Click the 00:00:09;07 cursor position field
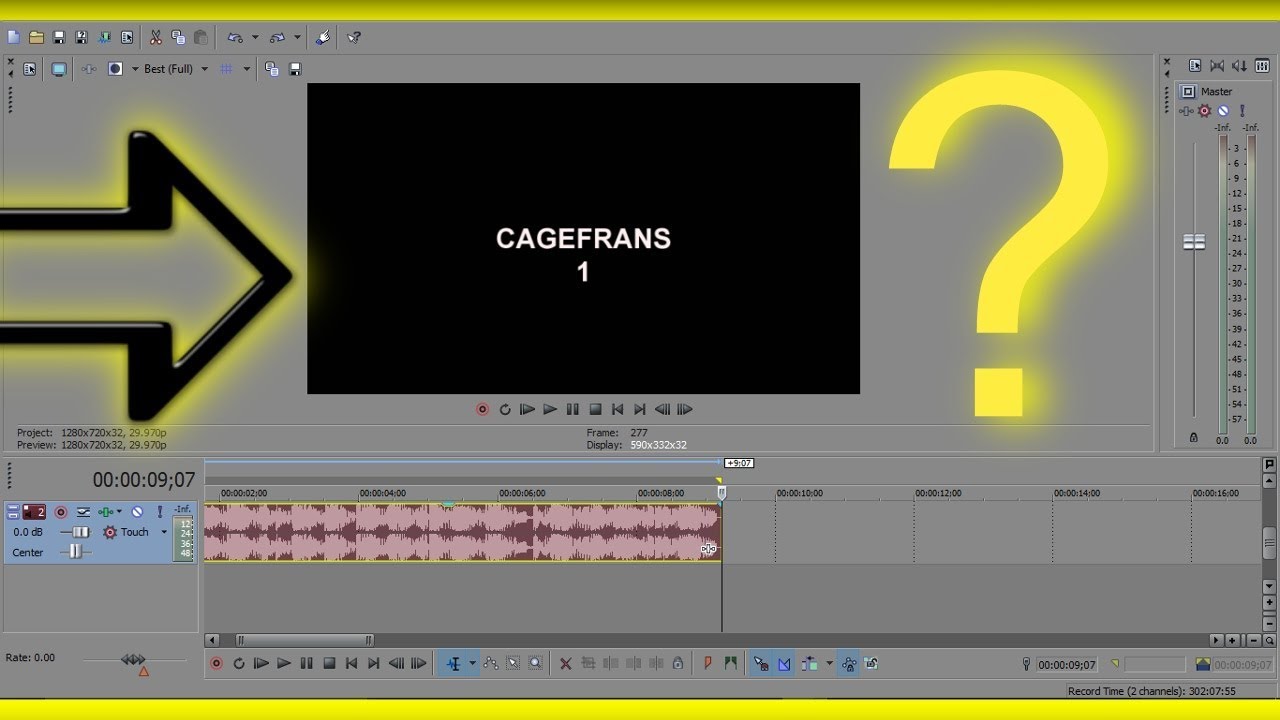 tap(1068, 664)
